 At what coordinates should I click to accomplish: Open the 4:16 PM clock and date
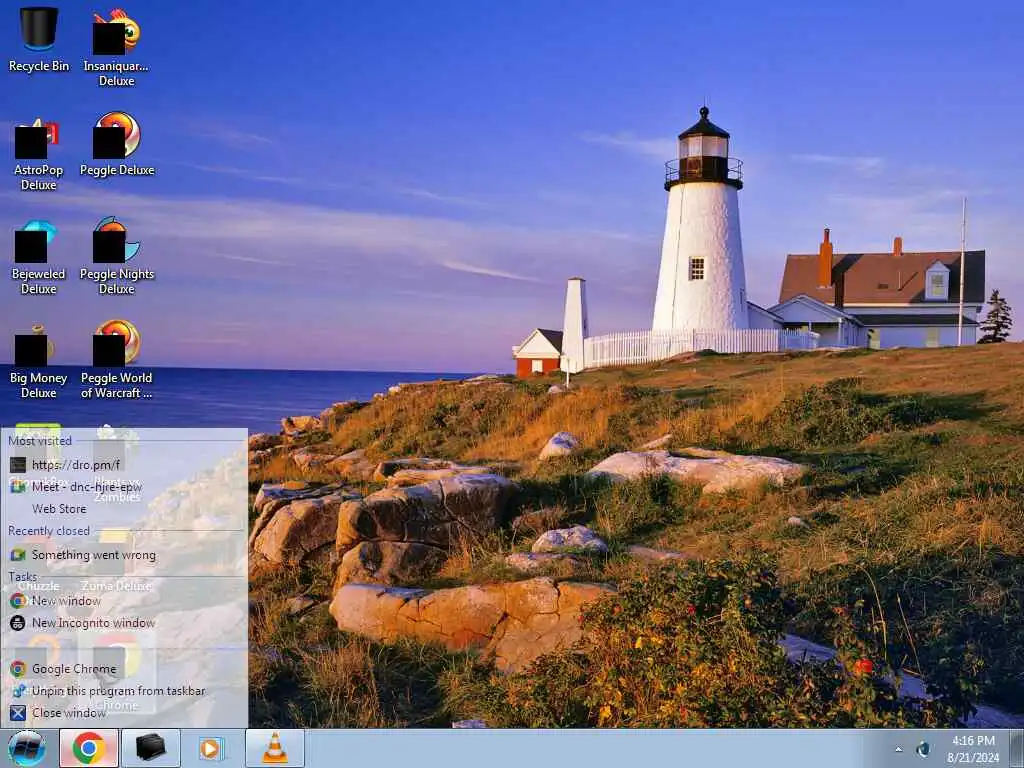tap(973, 749)
